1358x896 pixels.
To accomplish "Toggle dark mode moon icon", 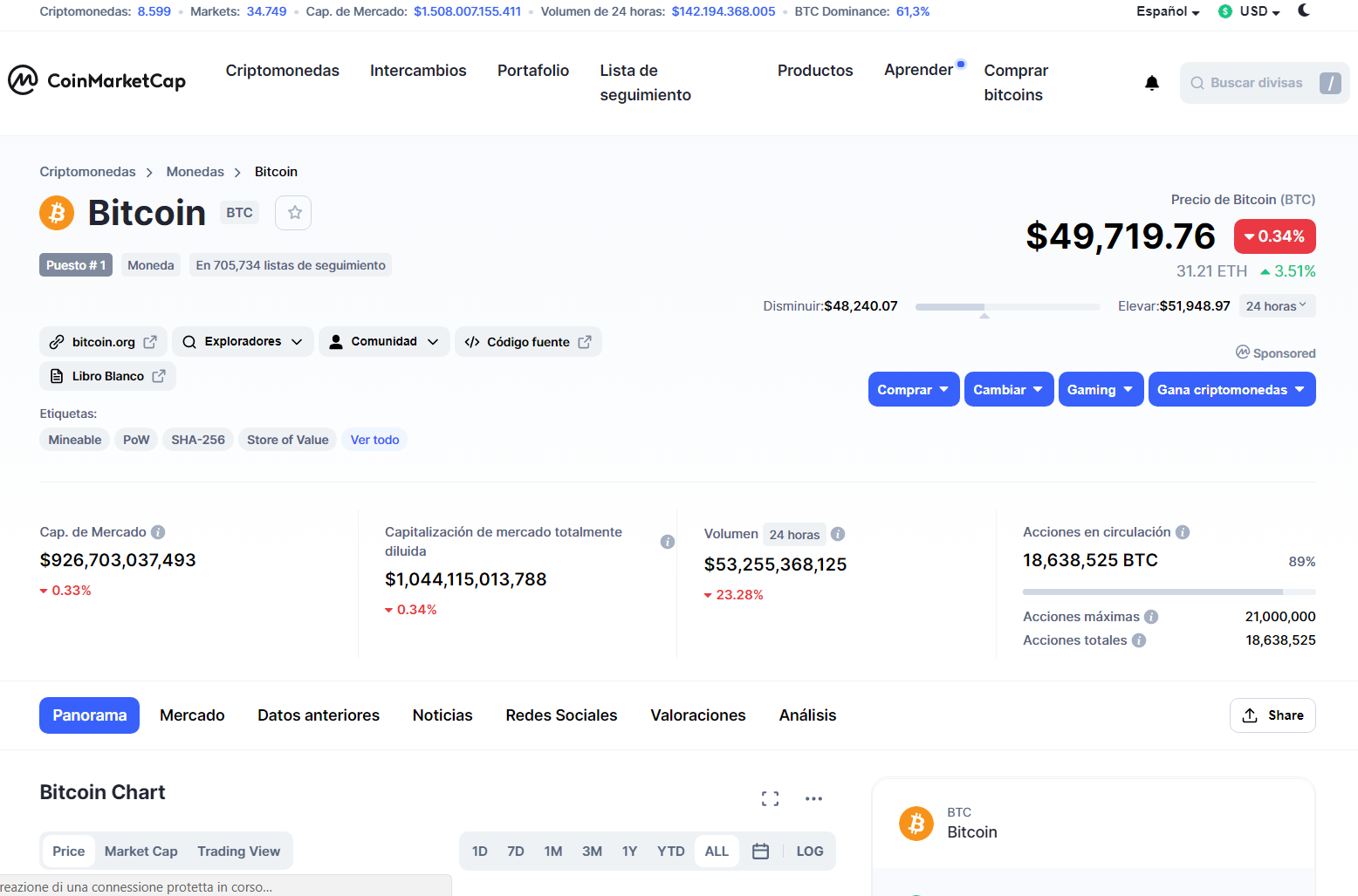I will click(1304, 10).
